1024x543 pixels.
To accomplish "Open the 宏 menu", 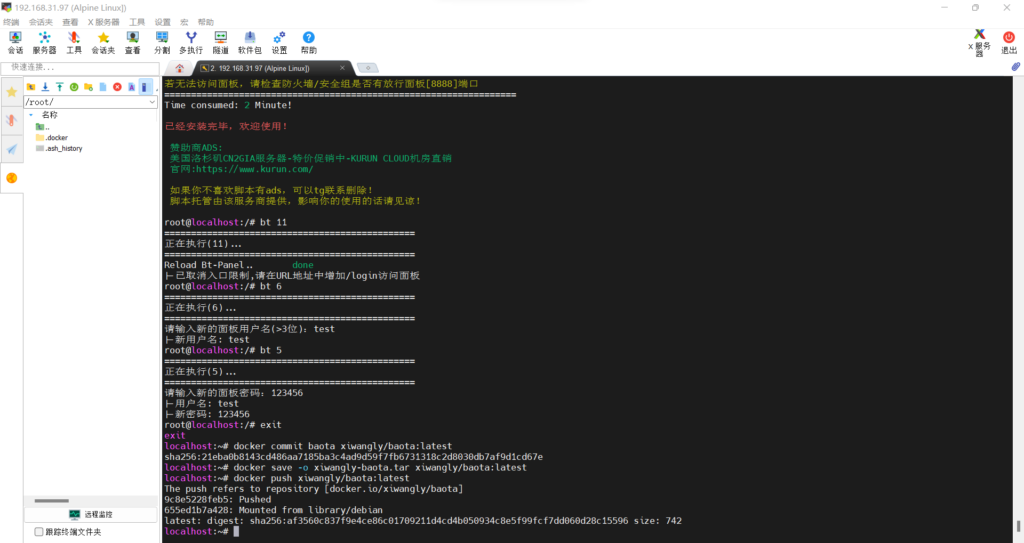I will pyautogui.click(x=184, y=22).
